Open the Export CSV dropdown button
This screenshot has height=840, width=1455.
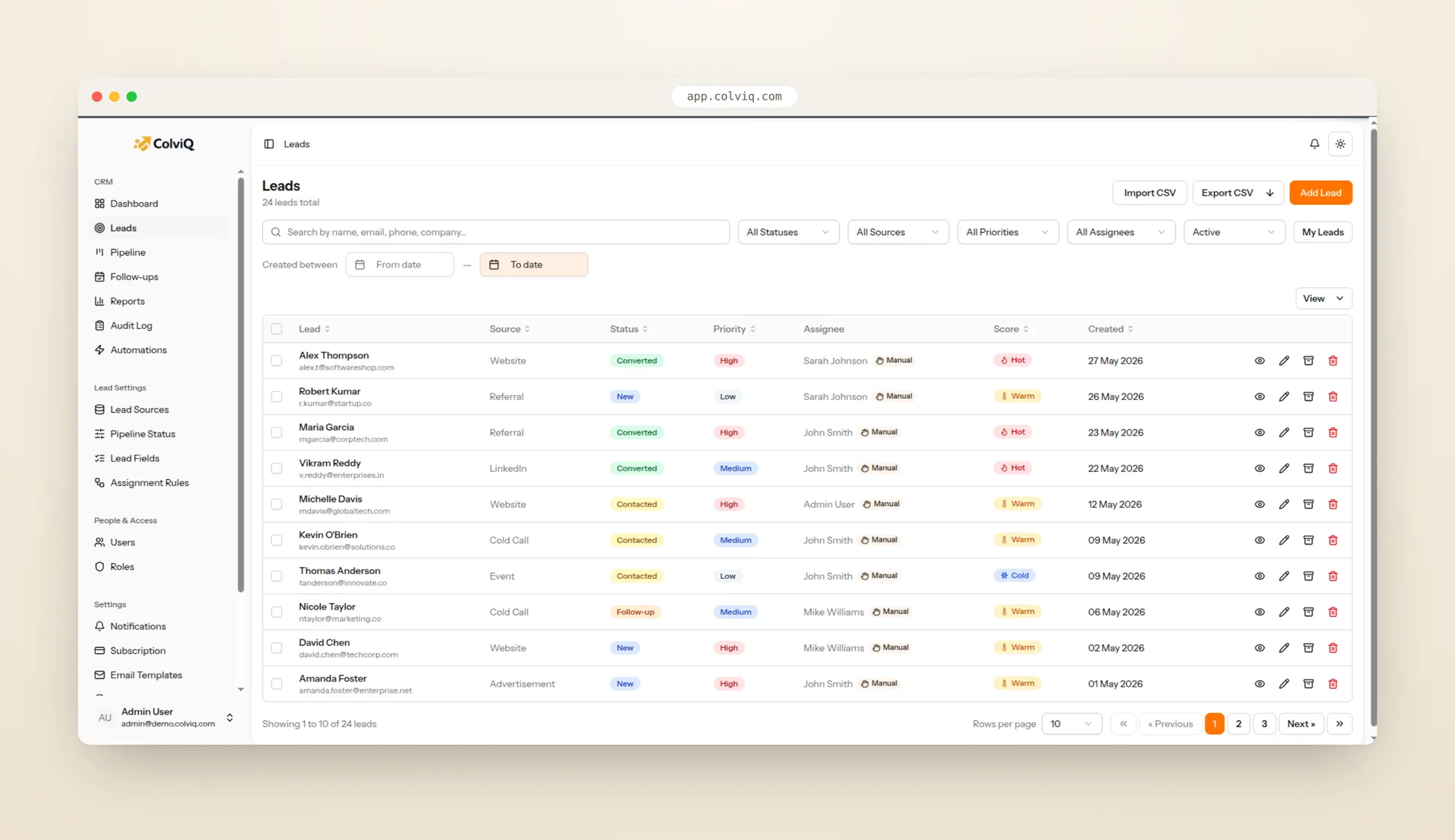pyautogui.click(x=1237, y=193)
